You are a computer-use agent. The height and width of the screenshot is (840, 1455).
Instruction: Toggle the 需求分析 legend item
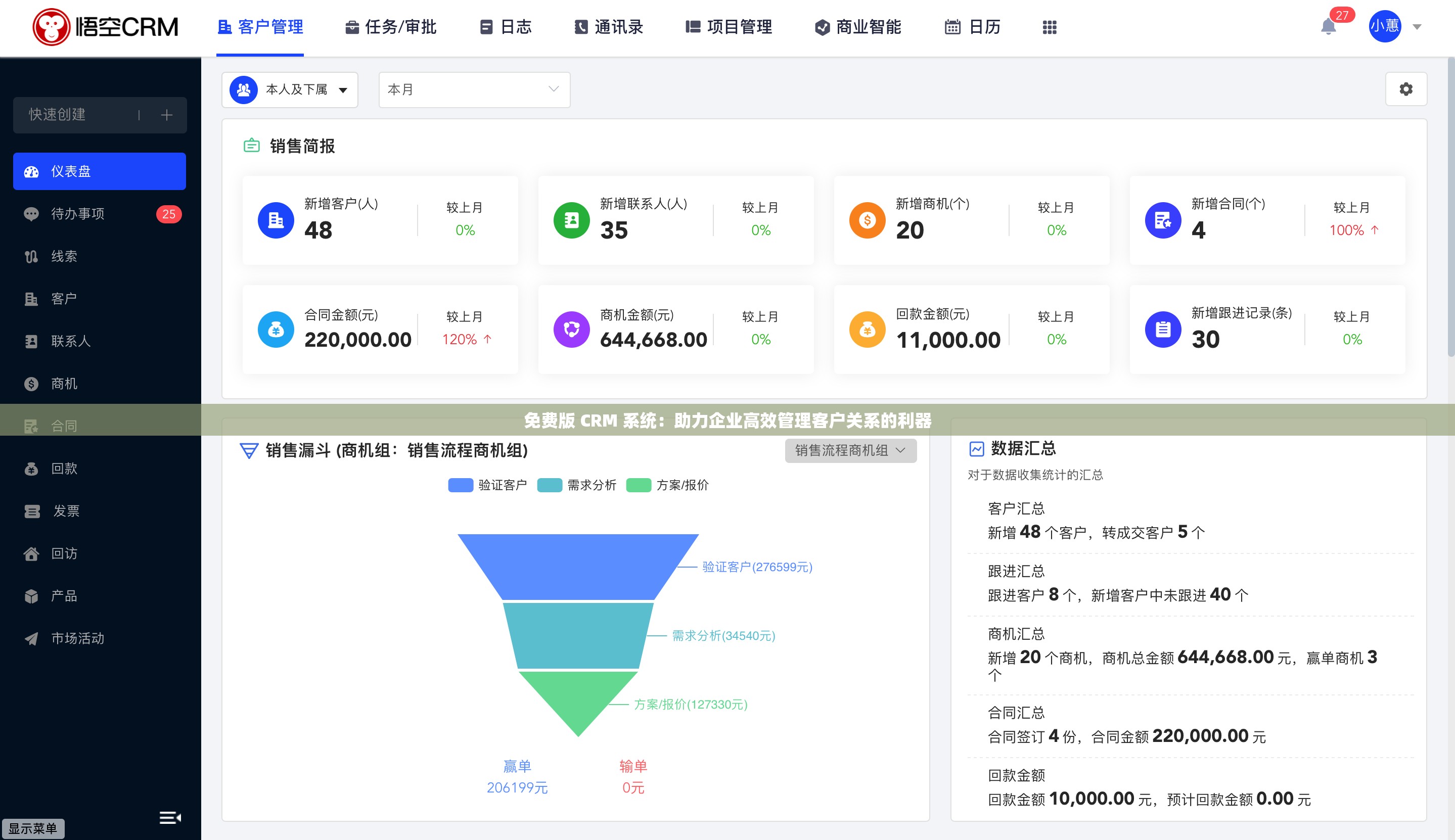[x=577, y=485]
